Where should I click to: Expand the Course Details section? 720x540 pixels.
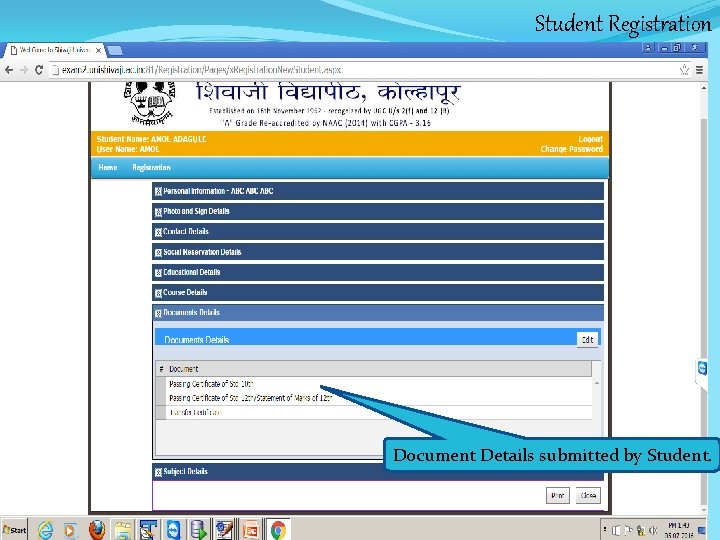click(x=377, y=292)
